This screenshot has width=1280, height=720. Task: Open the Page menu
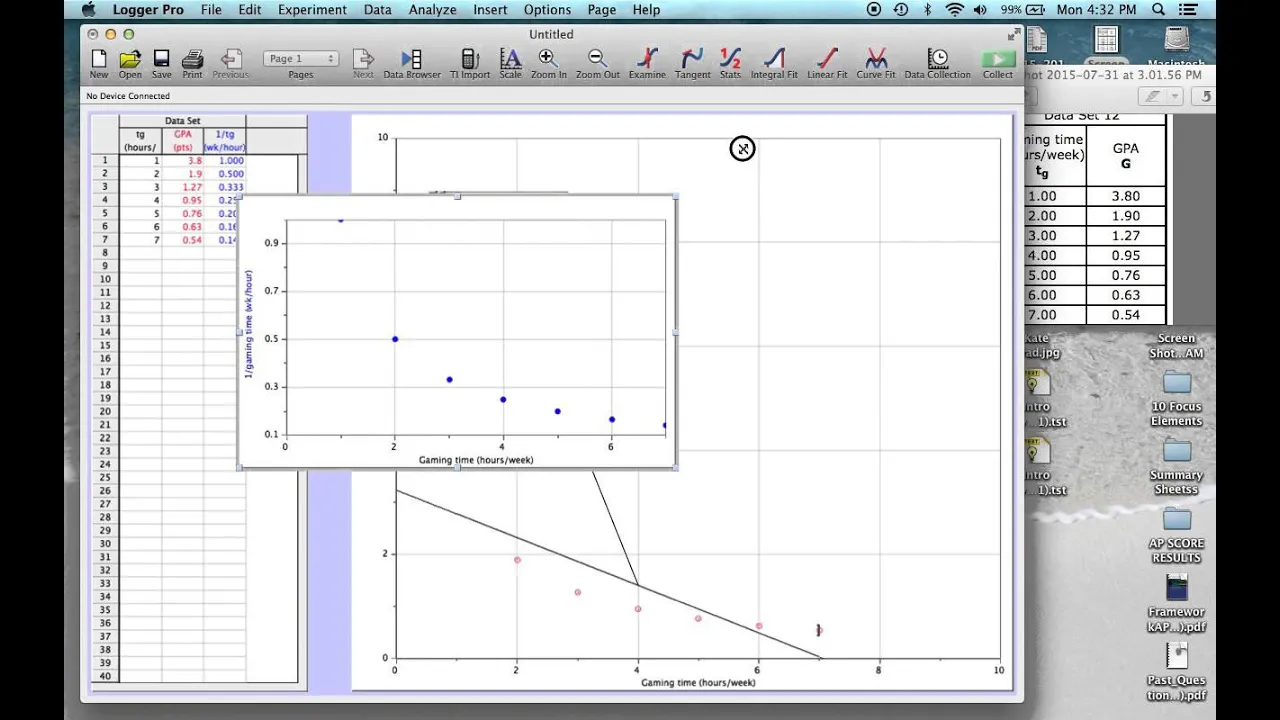point(602,10)
